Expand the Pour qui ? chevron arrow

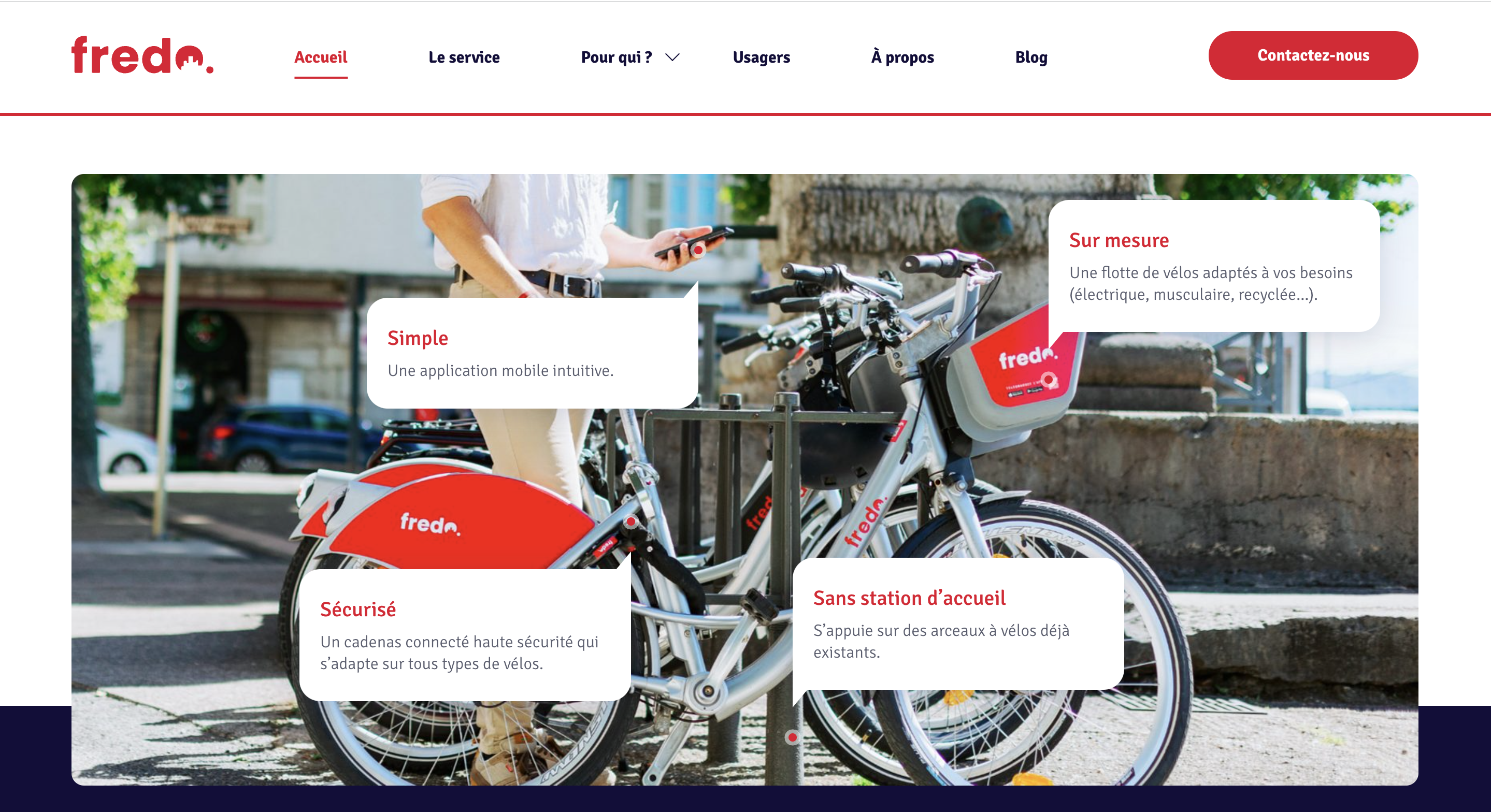click(x=672, y=57)
